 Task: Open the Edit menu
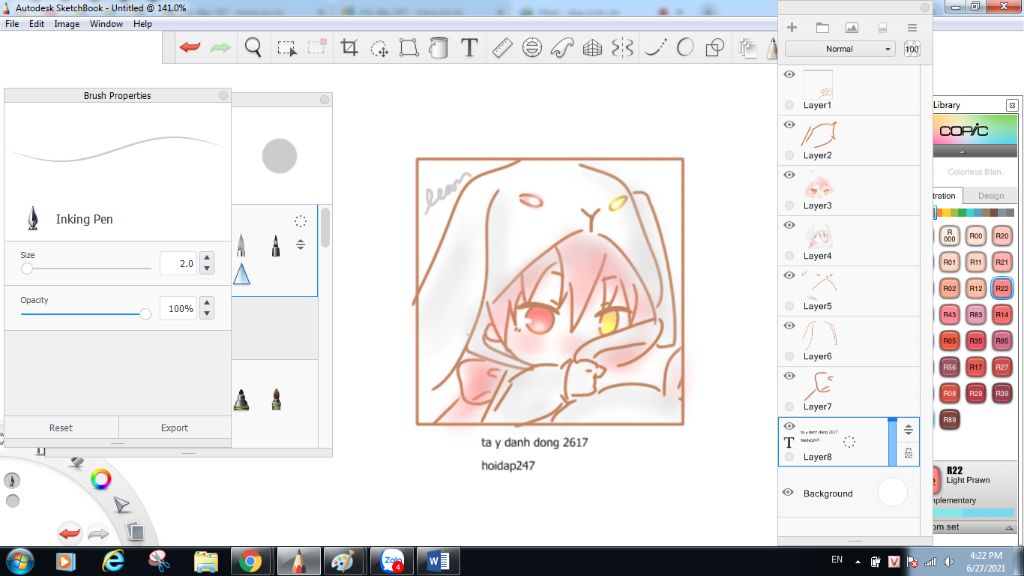click(x=37, y=24)
